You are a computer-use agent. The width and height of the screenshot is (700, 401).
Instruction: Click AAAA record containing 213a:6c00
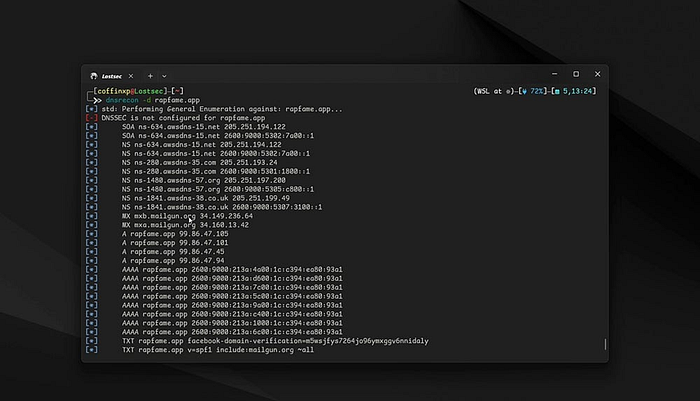pos(232,332)
